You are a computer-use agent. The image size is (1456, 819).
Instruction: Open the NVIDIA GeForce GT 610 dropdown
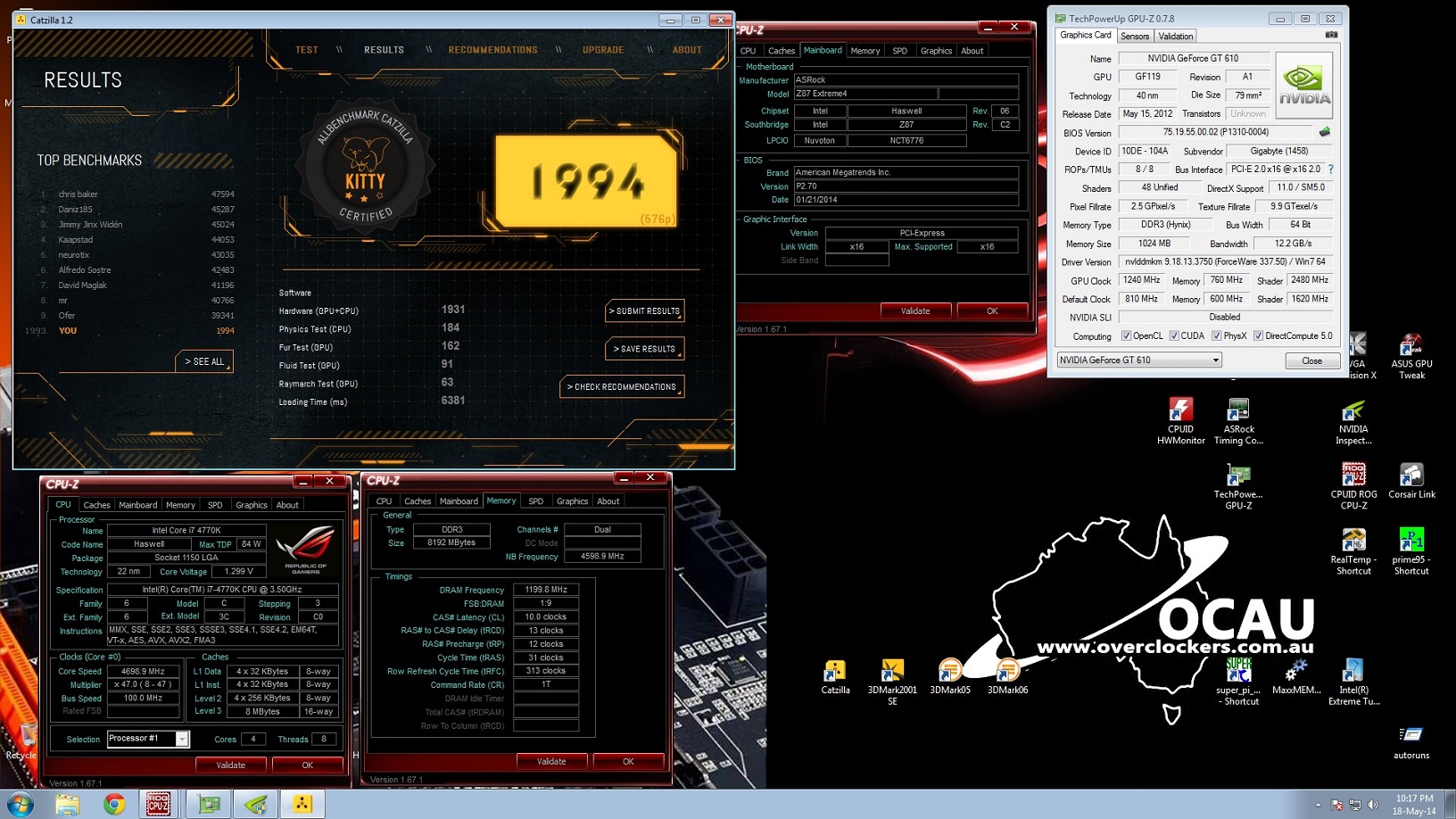coord(1139,360)
